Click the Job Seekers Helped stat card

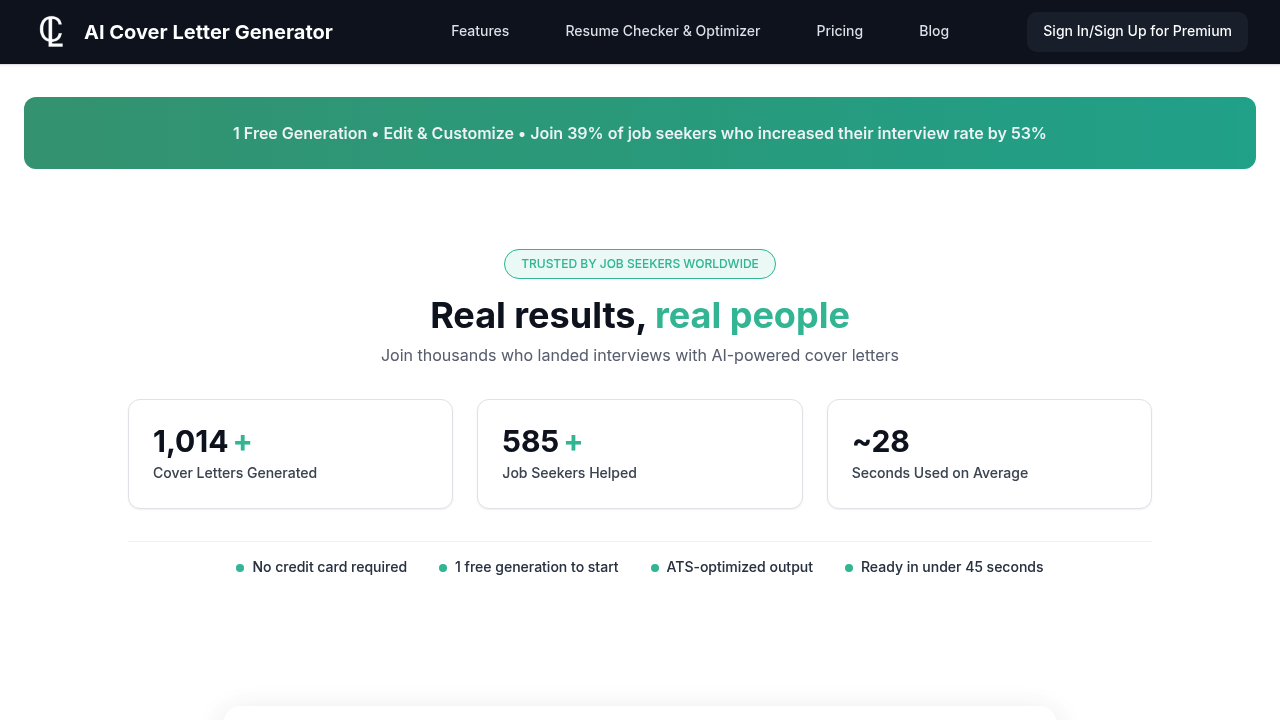(640, 453)
